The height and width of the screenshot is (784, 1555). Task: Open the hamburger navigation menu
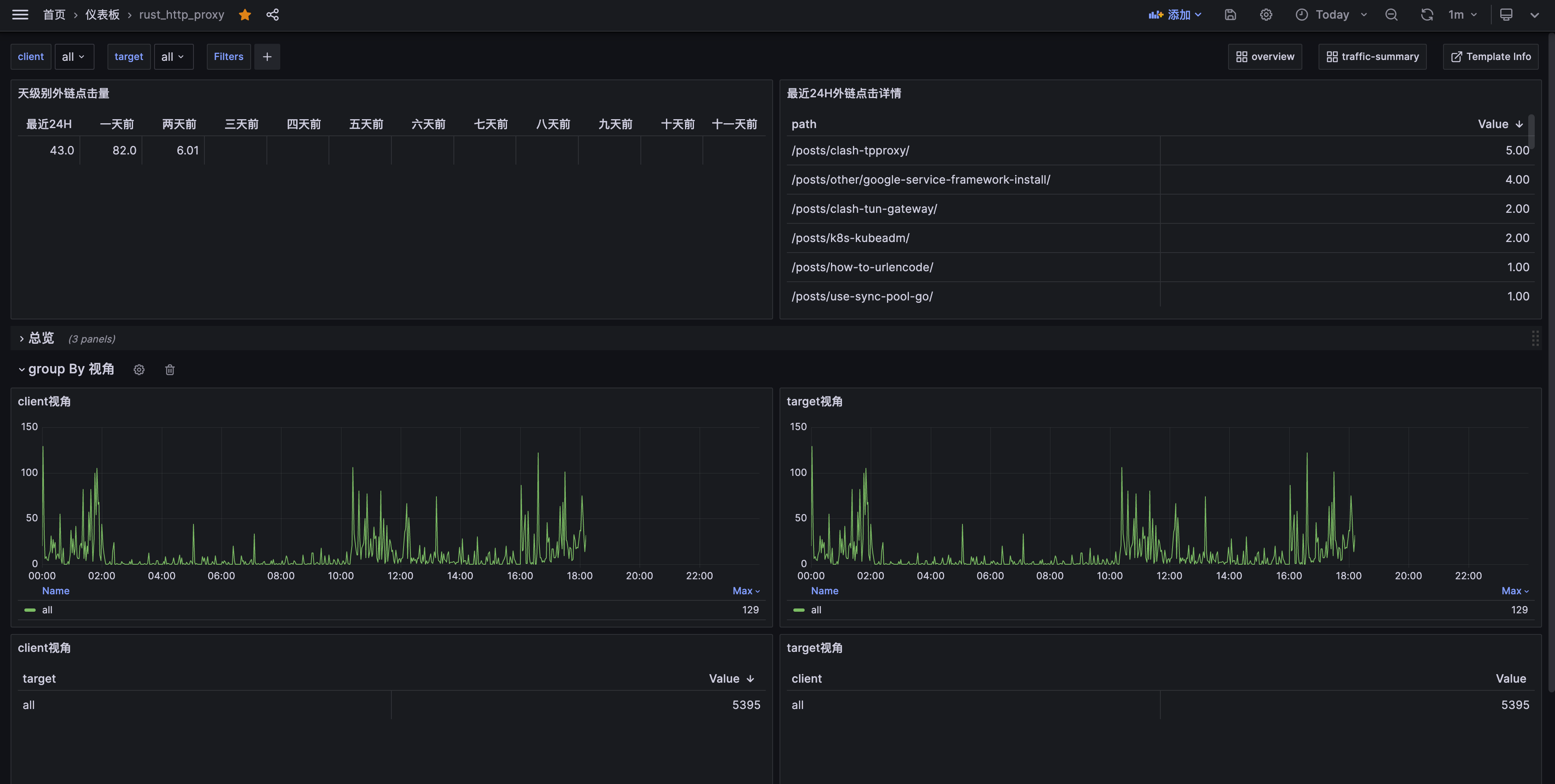coord(20,15)
